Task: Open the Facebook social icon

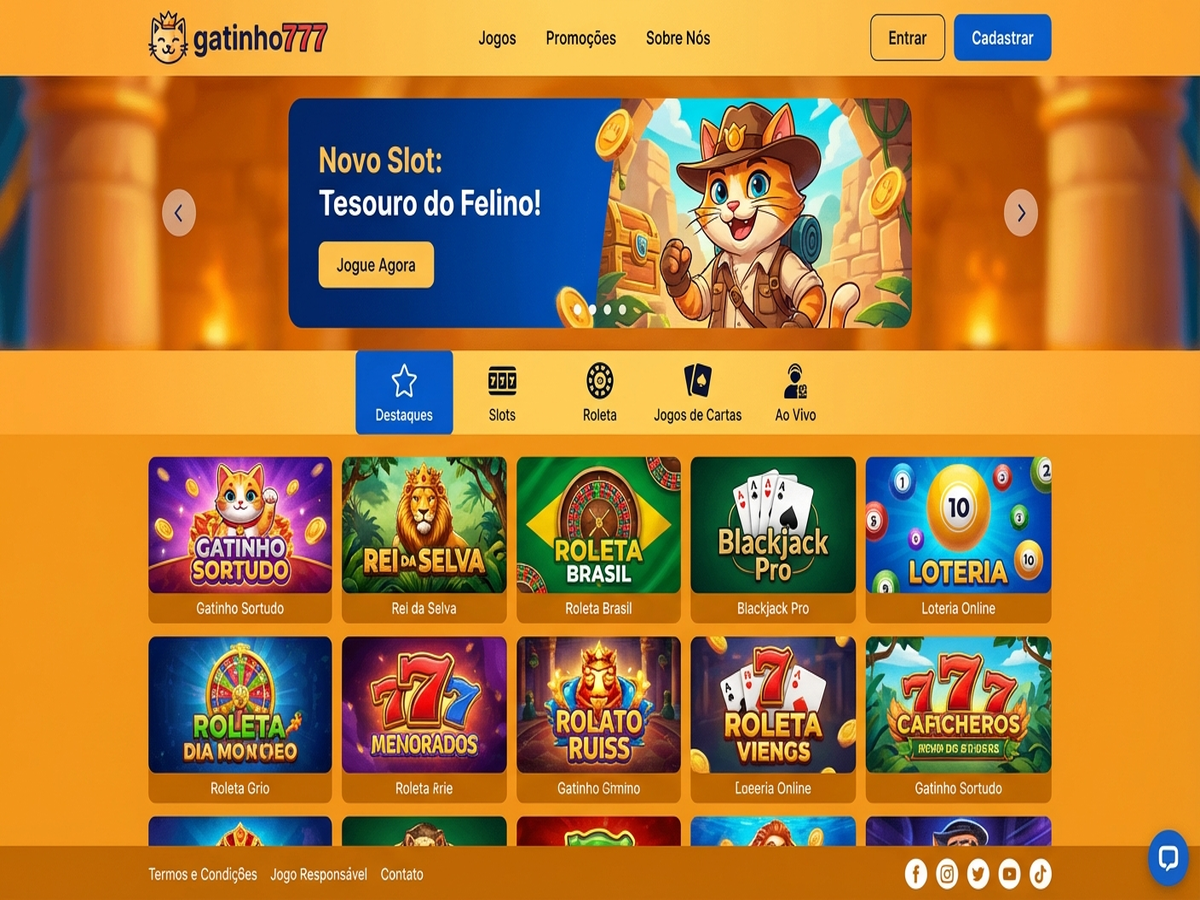Action: (x=916, y=874)
